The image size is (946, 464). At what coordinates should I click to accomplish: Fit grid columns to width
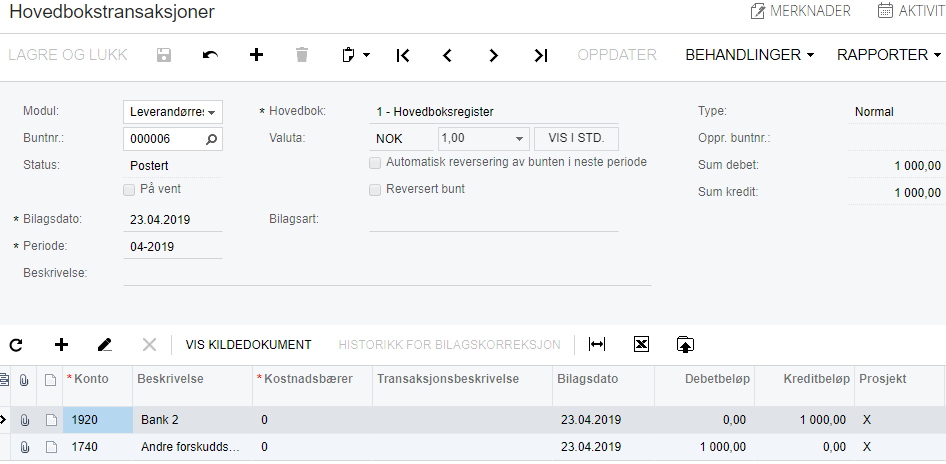597,345
